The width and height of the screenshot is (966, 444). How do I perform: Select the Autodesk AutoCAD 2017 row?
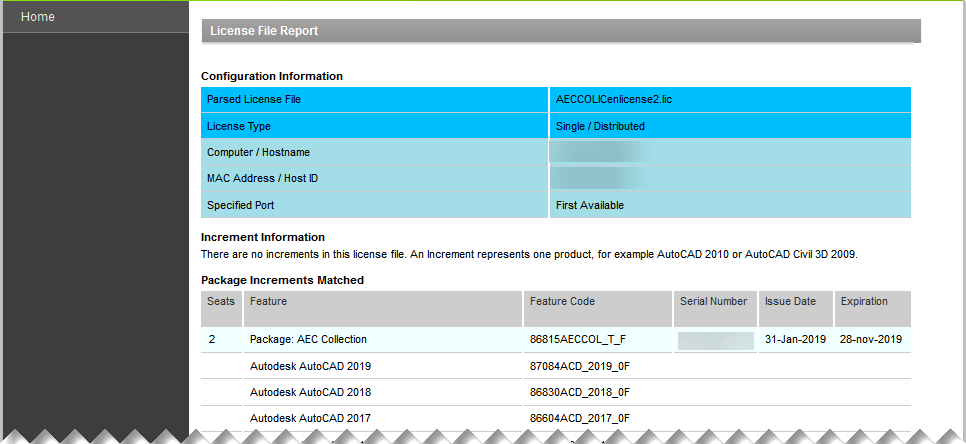click(310, 419)
